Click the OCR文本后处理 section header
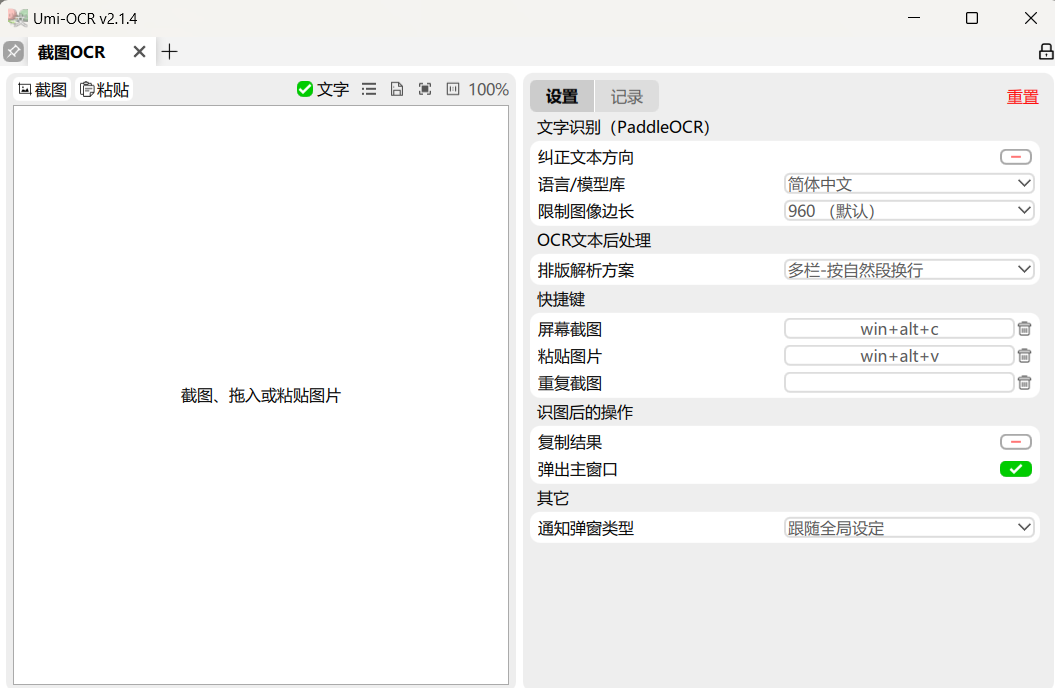Image resolution: width=1055 pixels, height=688 pixels. click(593, 240)
